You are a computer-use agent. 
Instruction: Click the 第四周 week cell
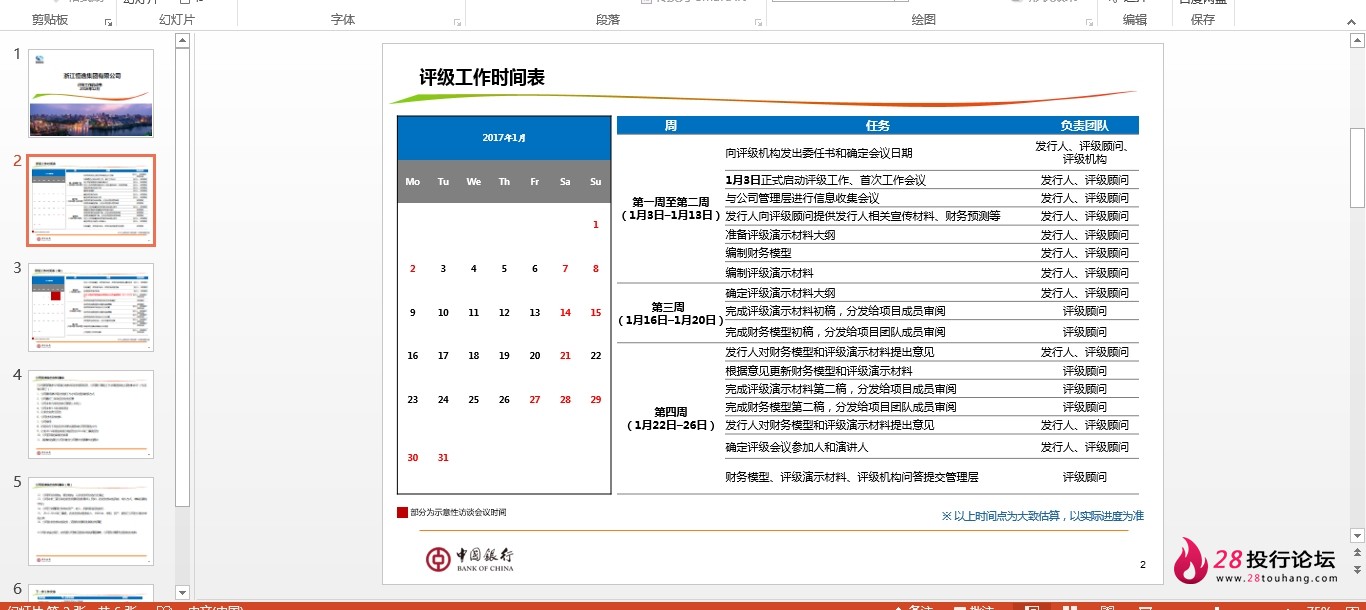(x=670, y=418)
